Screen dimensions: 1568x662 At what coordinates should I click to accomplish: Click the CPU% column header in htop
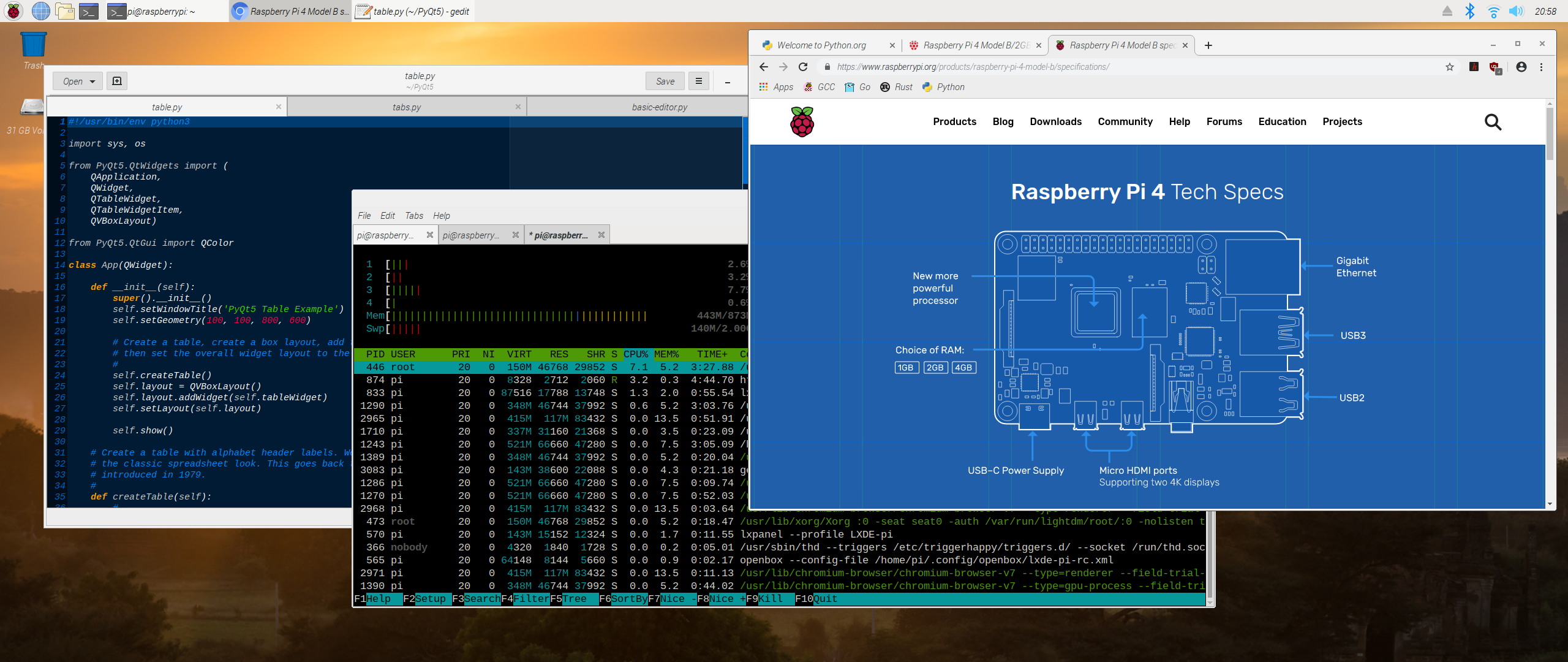pyautogui.click(x=636, y=354)
